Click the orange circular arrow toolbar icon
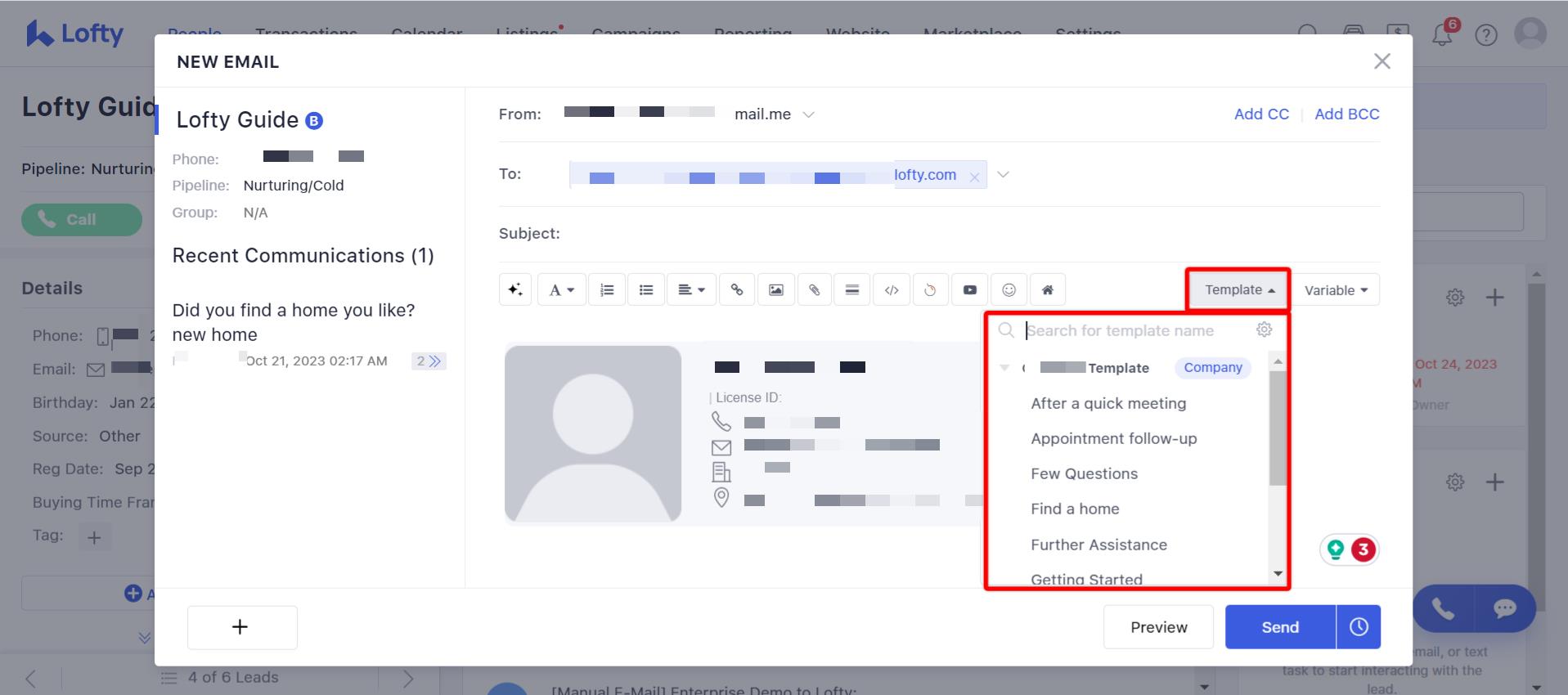 pyautogui.click(x=930, y=289)
